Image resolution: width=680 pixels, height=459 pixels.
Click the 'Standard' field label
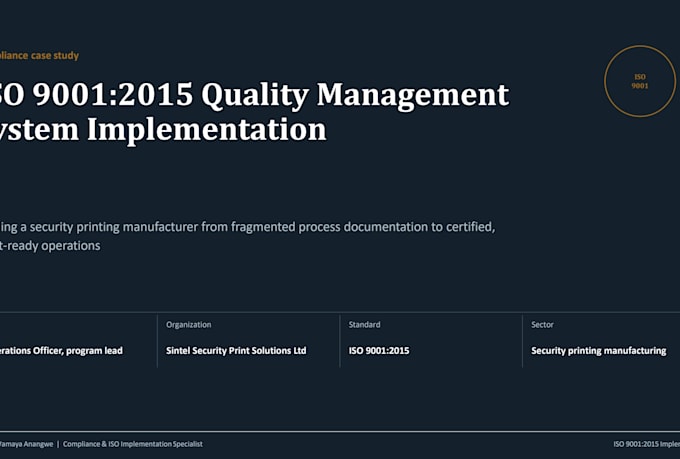[364, 325]
